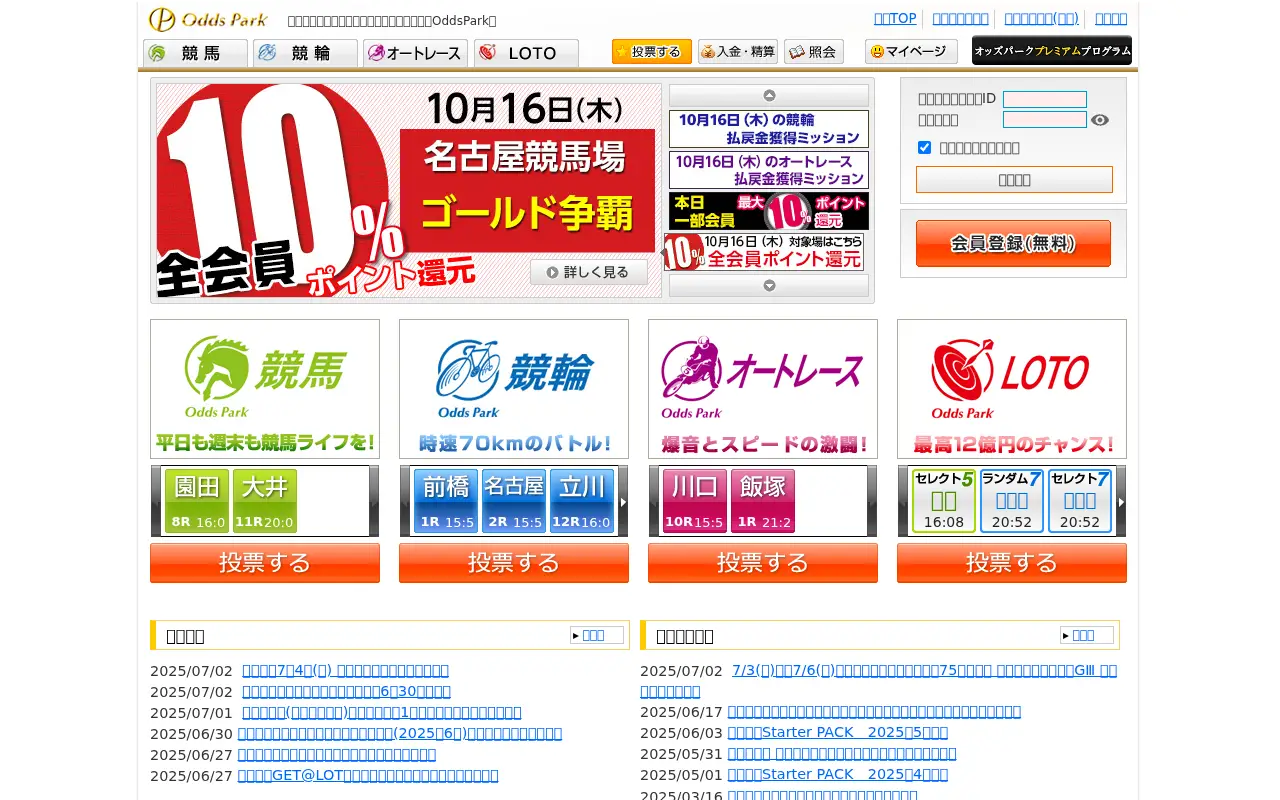Focus the ID input field
Image resolution: width=1280 pixels, height=800 pixels.
coord(1045,99)
